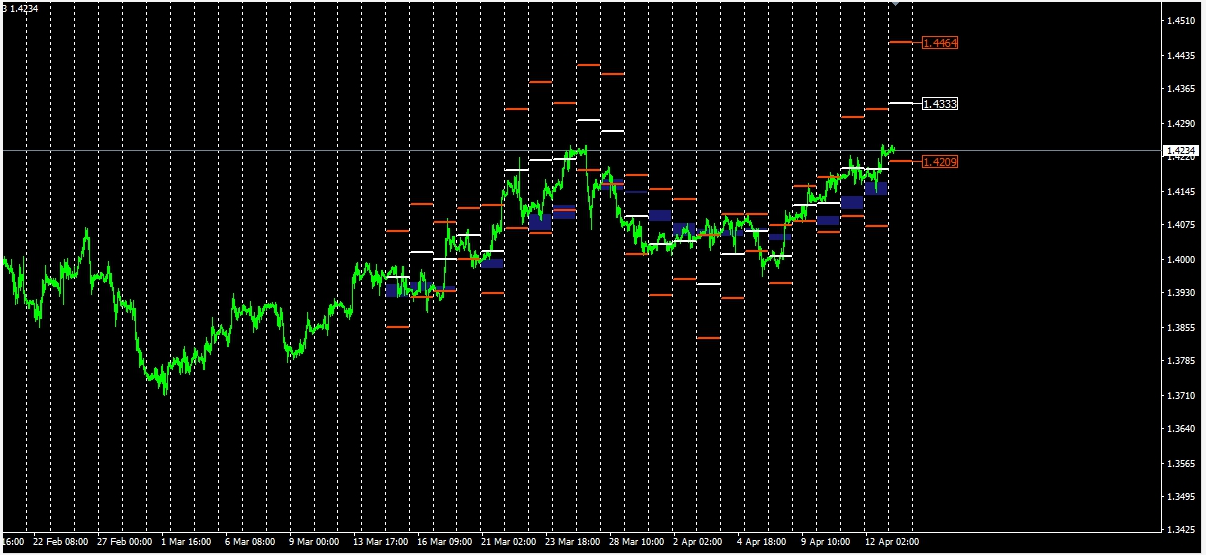1206x555 pixels.
Task: Click the 2 Apr 02:00 time label
Action: point(698,542)
